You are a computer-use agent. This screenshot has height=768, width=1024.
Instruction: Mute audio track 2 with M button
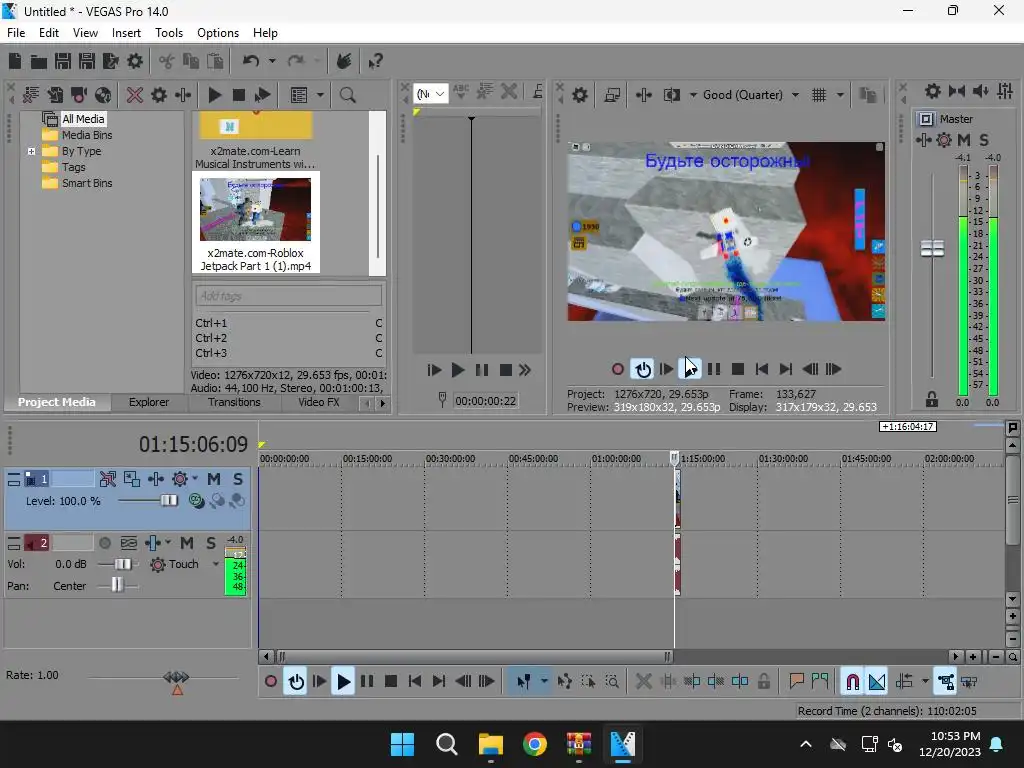point(187,543)
